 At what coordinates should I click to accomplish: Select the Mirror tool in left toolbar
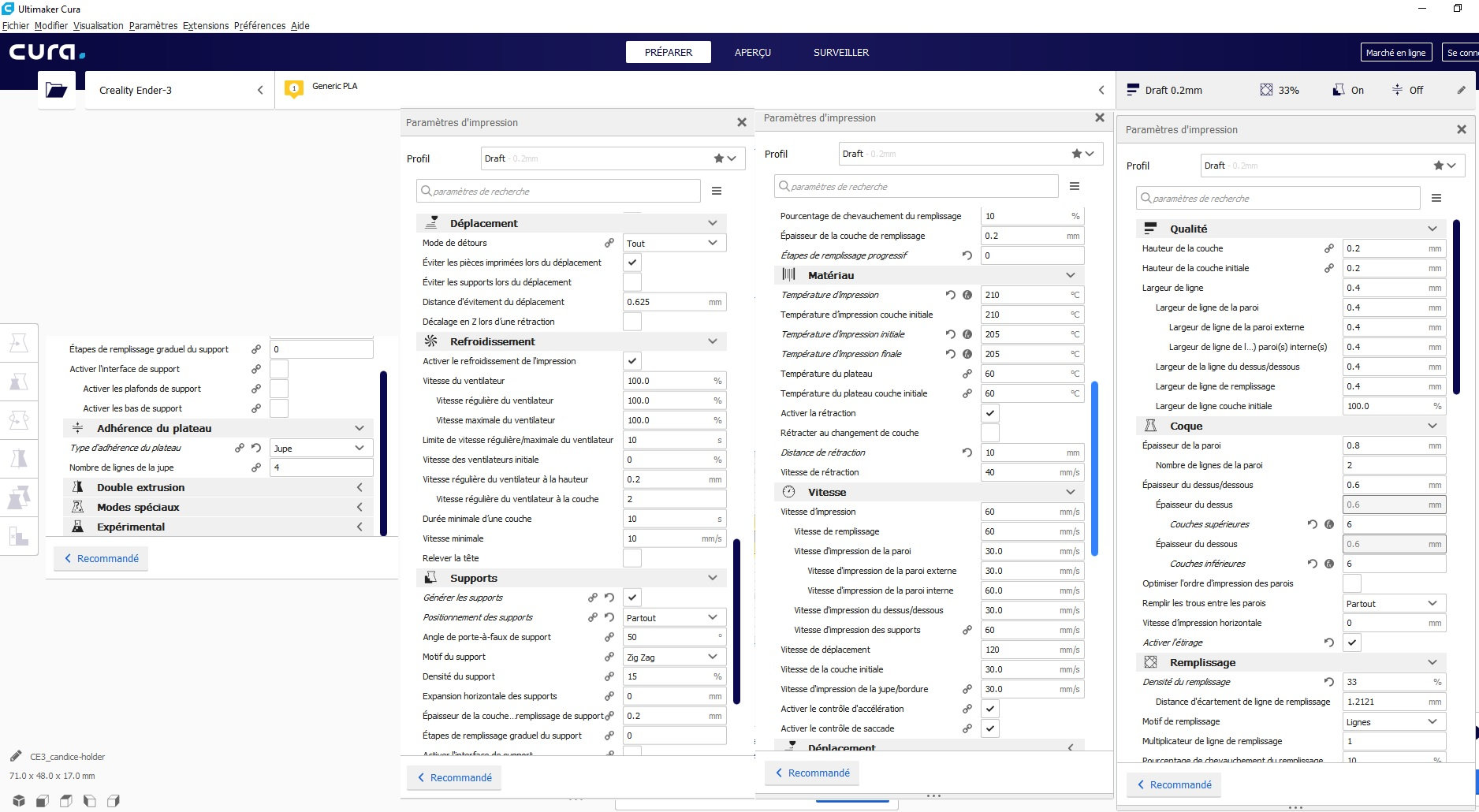pyautogui.click(x=19, y=458)
